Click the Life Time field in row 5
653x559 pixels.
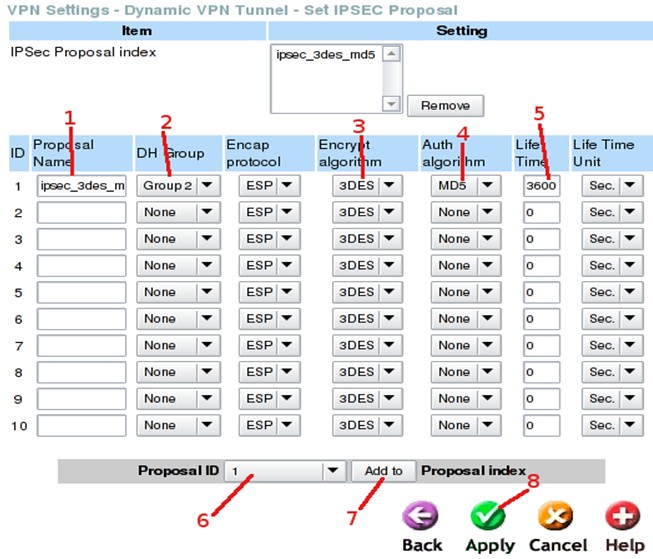(541, 292)
